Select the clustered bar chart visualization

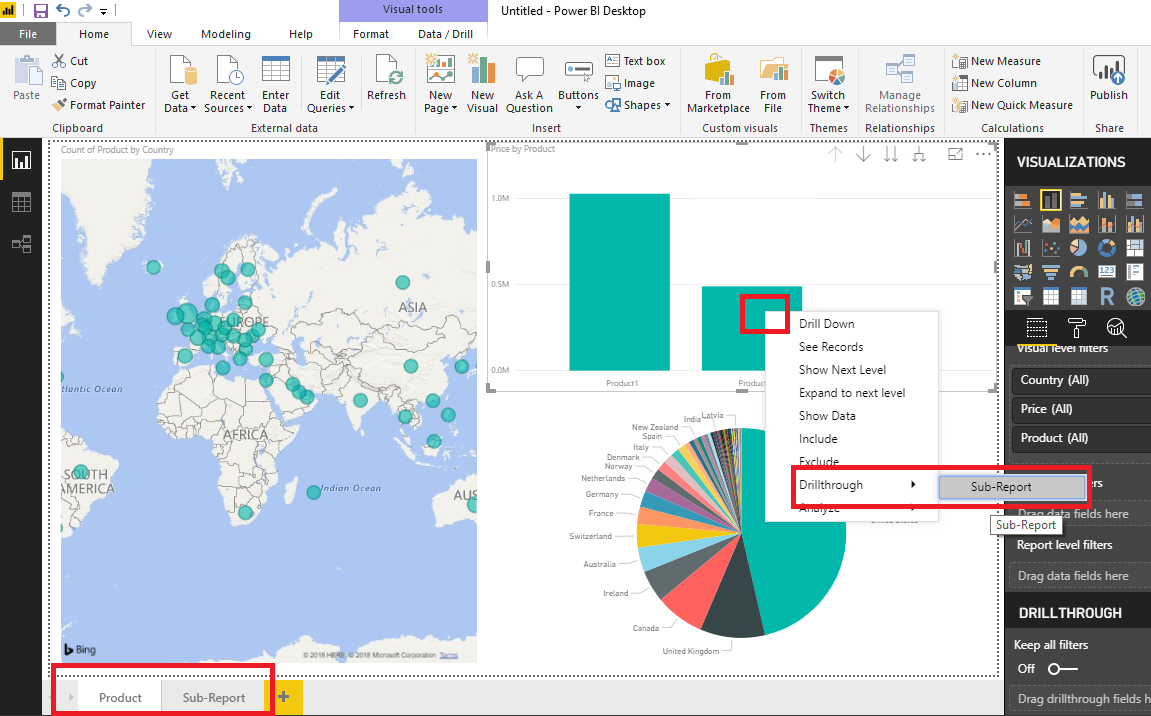1078,200
